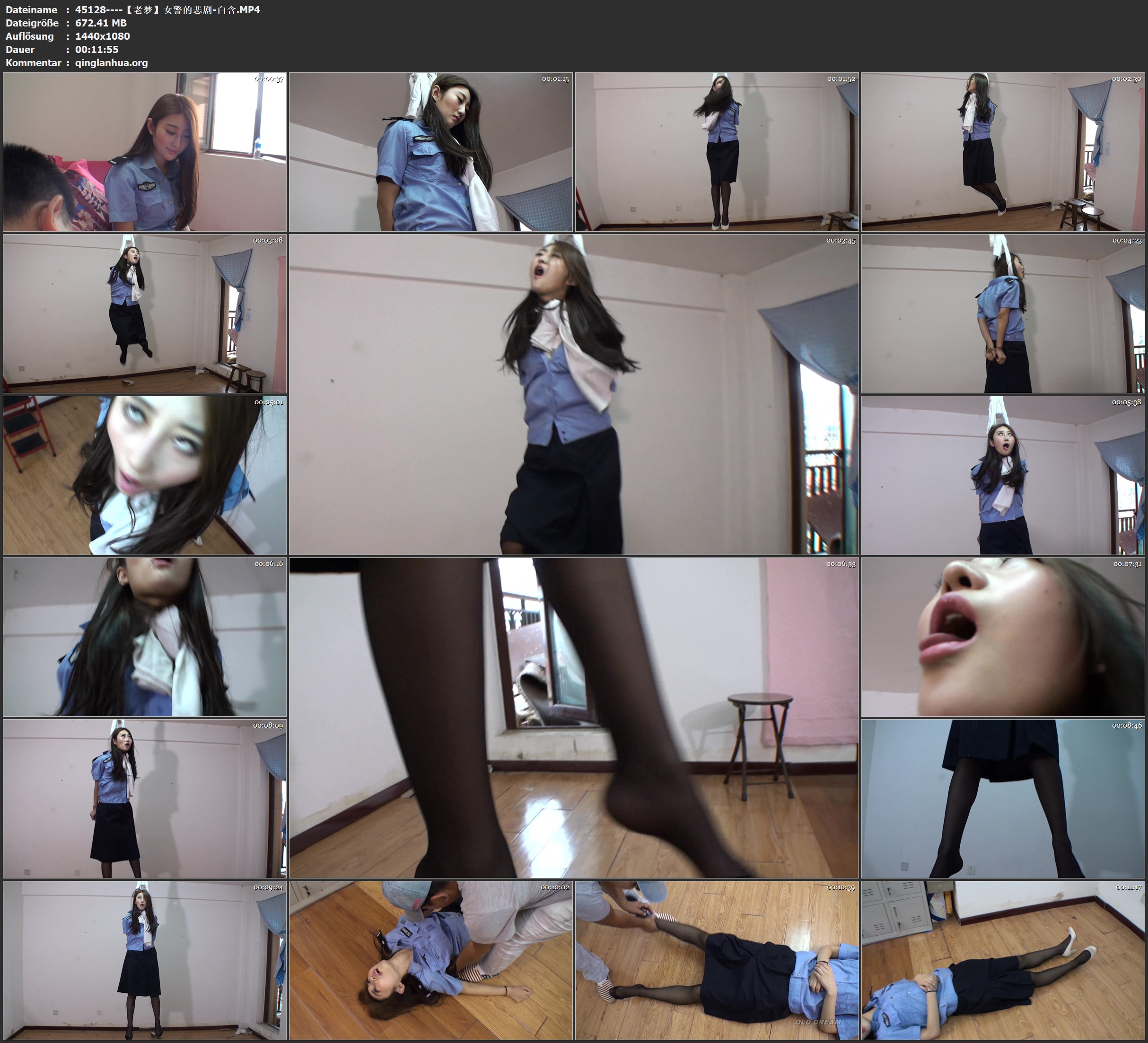This screenshot has height=1043, width=1148.
Task: Click the frame marked 00:08:46
Action: pyautogui.click(x=1002, y=798)
